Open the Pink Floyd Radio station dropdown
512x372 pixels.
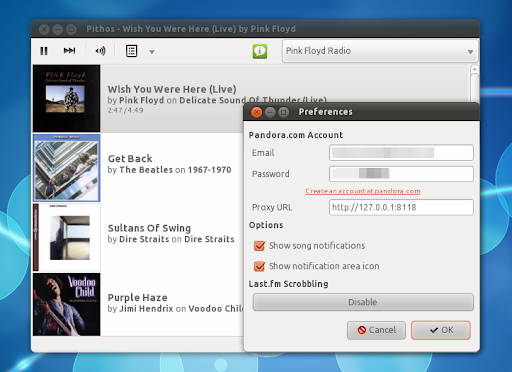click(380, 51)
